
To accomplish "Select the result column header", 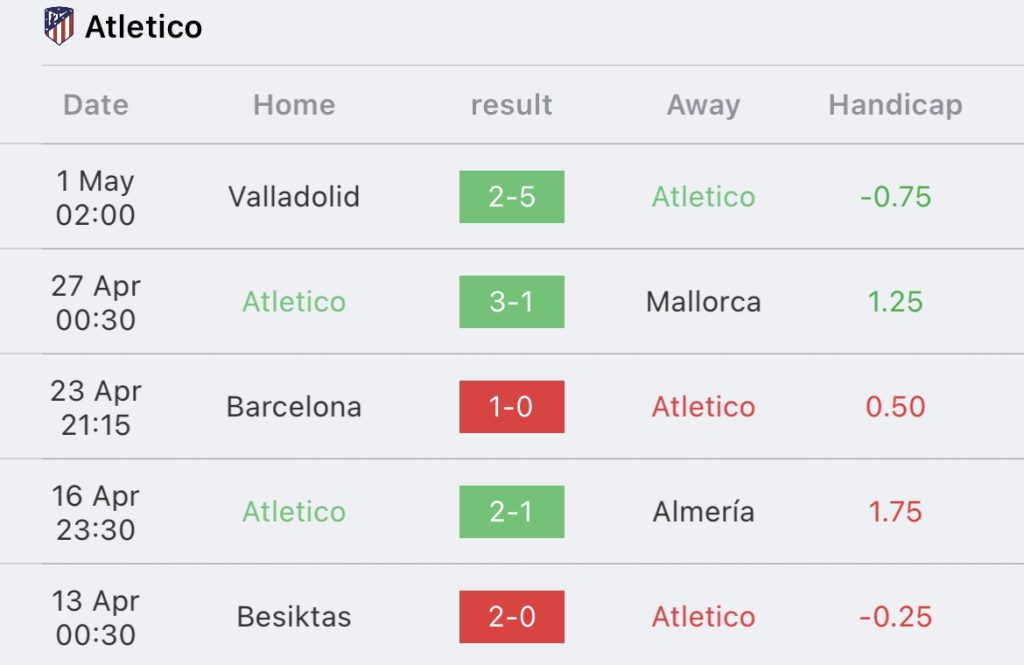I will point(511,105).
